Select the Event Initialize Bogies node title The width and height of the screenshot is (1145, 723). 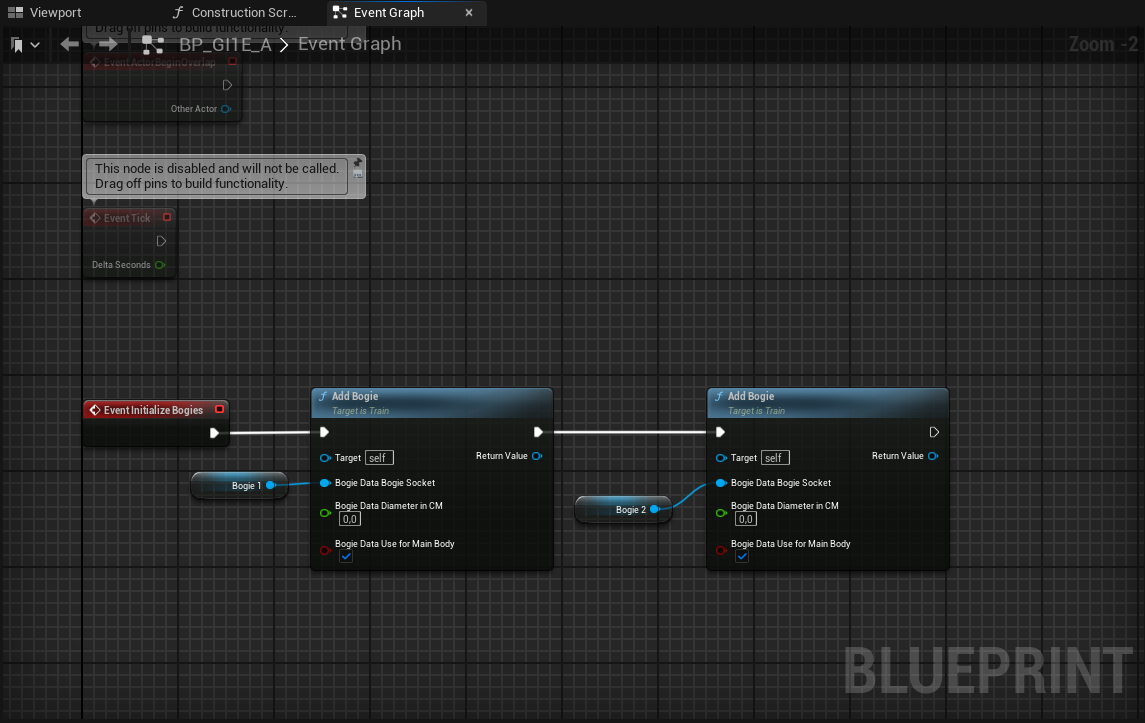153,410
